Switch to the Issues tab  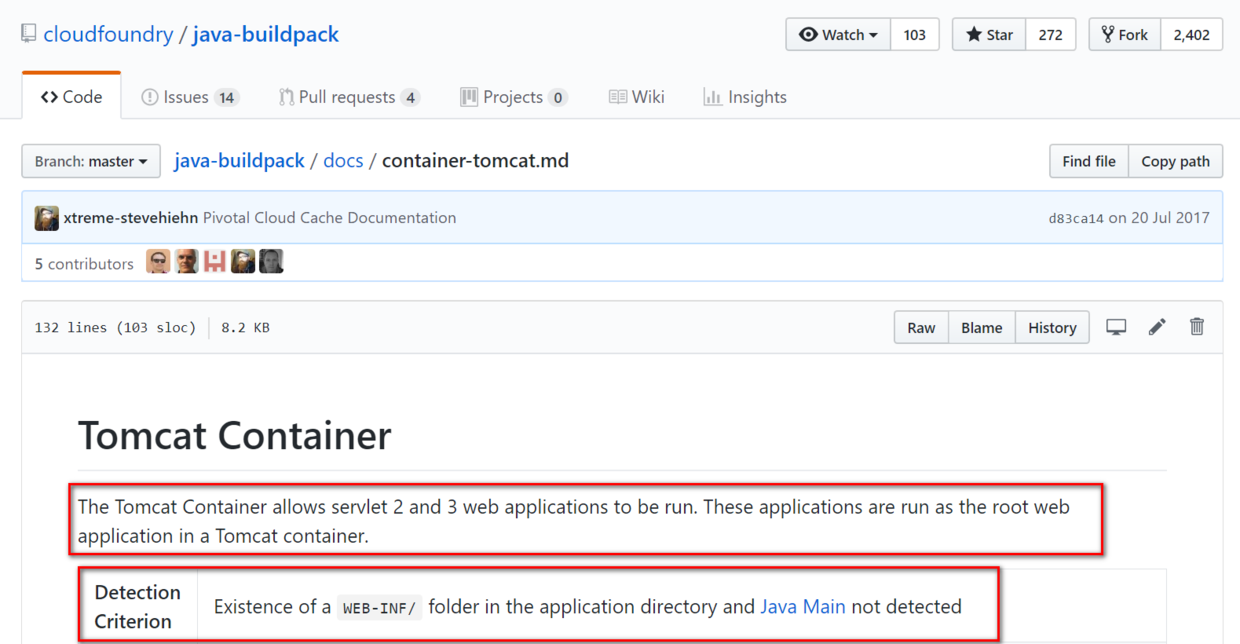coord(190,97)
